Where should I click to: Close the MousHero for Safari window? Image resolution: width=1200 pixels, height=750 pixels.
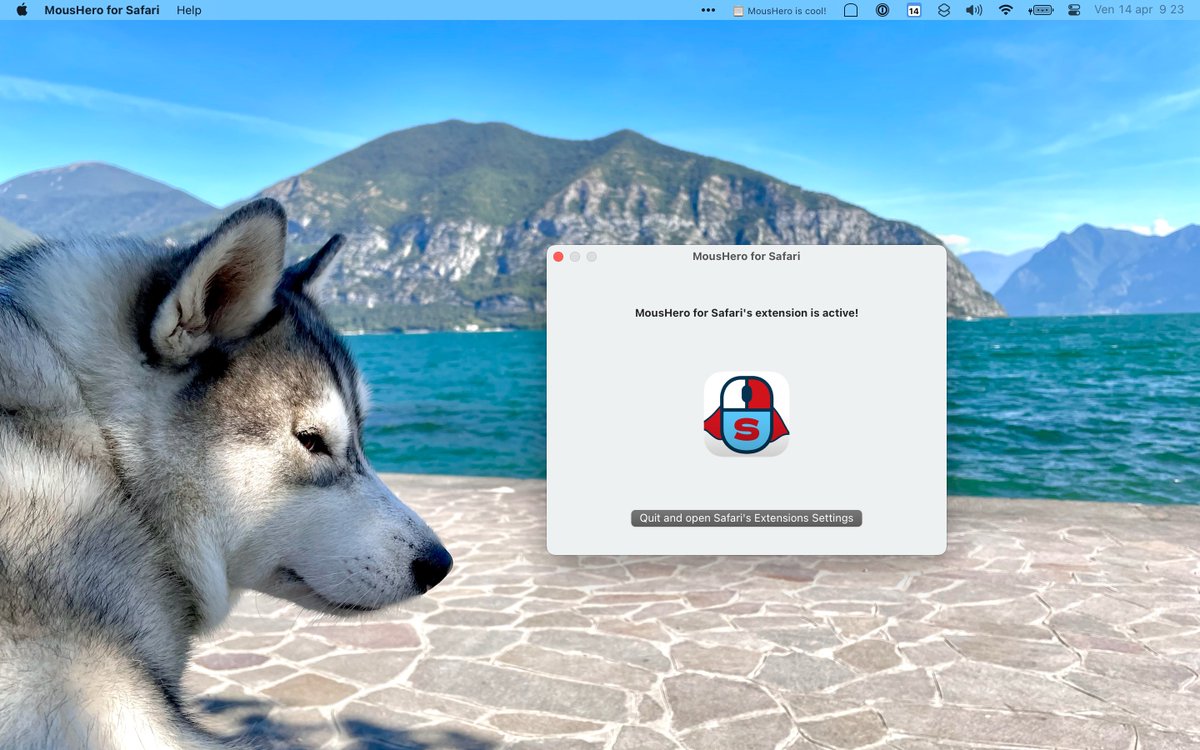pyautogui.click(x=559, y=257)
